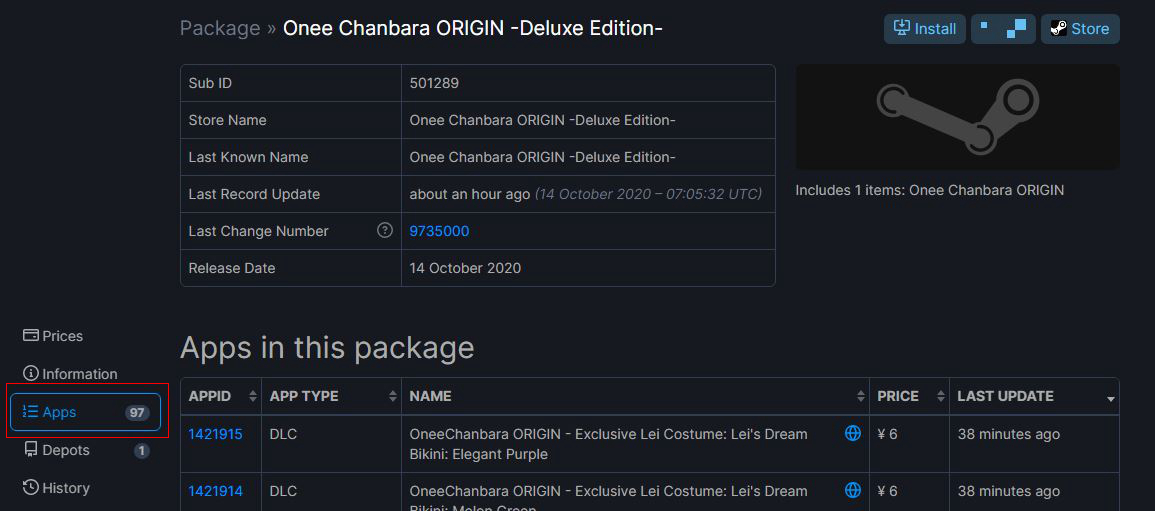This screenshot has width=1155, height=511.
Task: Sort table by APPID column
Action: point(221,396)
